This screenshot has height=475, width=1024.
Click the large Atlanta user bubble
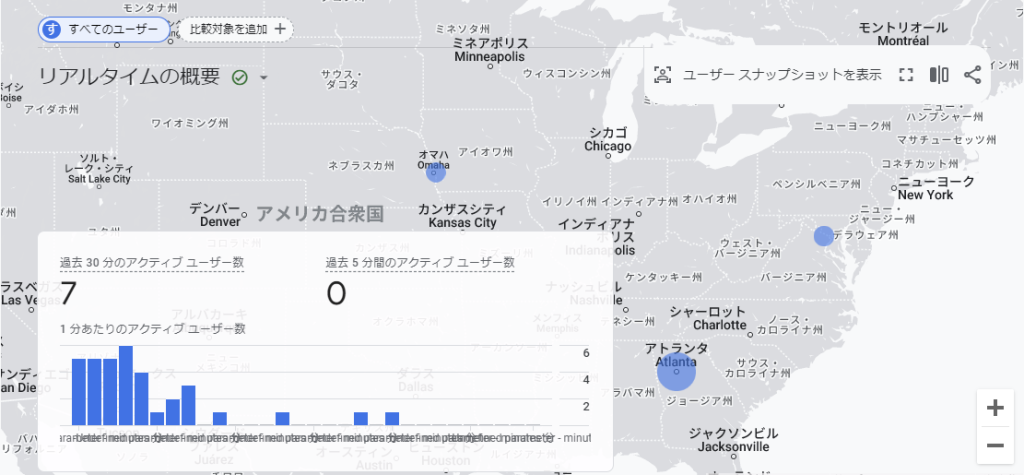coord(677,371)
